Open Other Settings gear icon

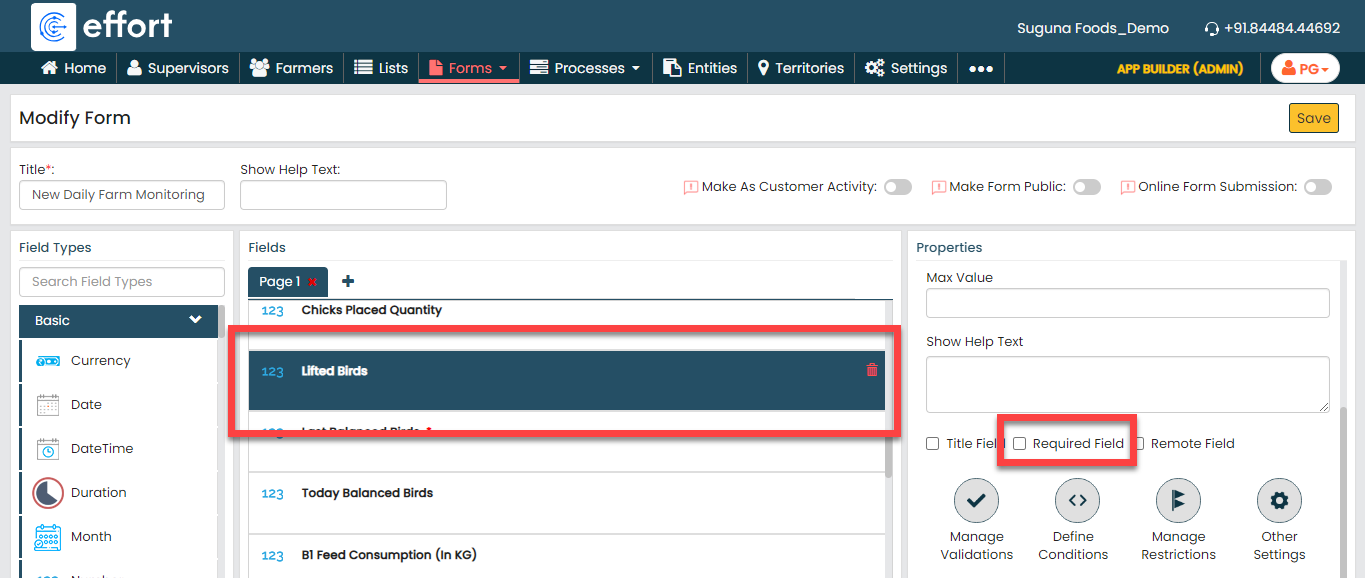[x=1279, y=500]
